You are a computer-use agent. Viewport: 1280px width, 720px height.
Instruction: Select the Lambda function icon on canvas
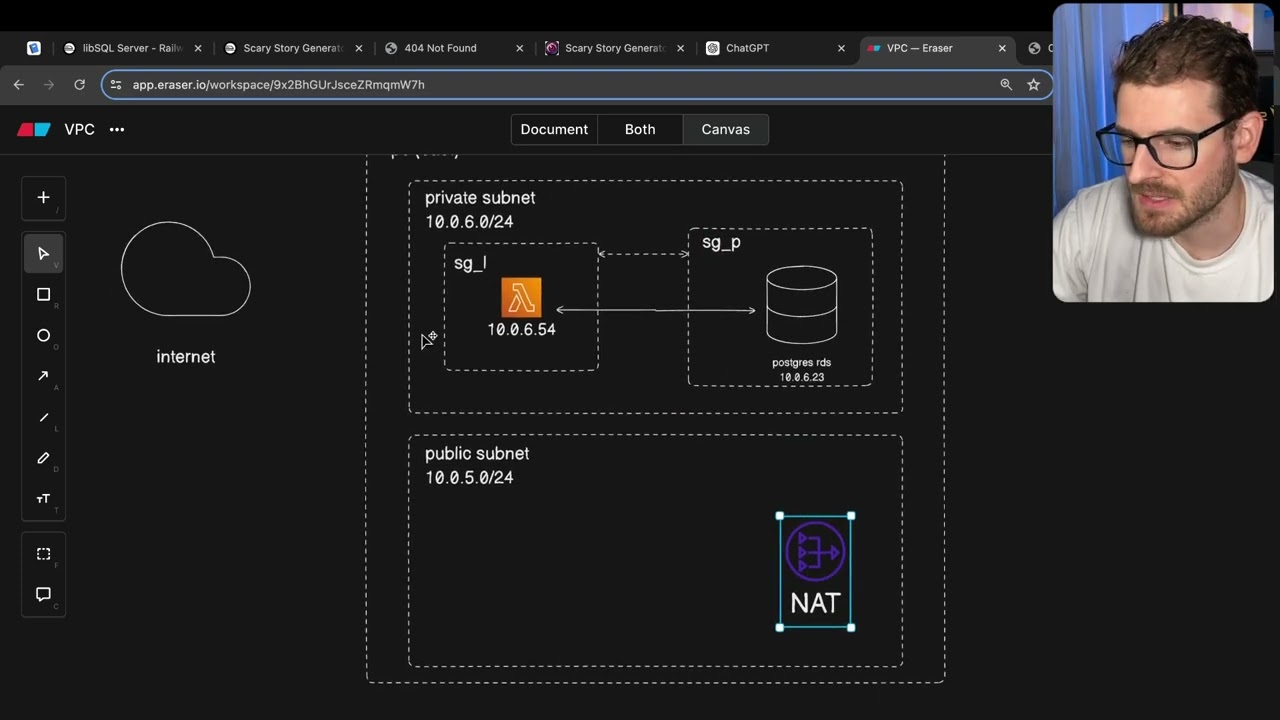521,298
